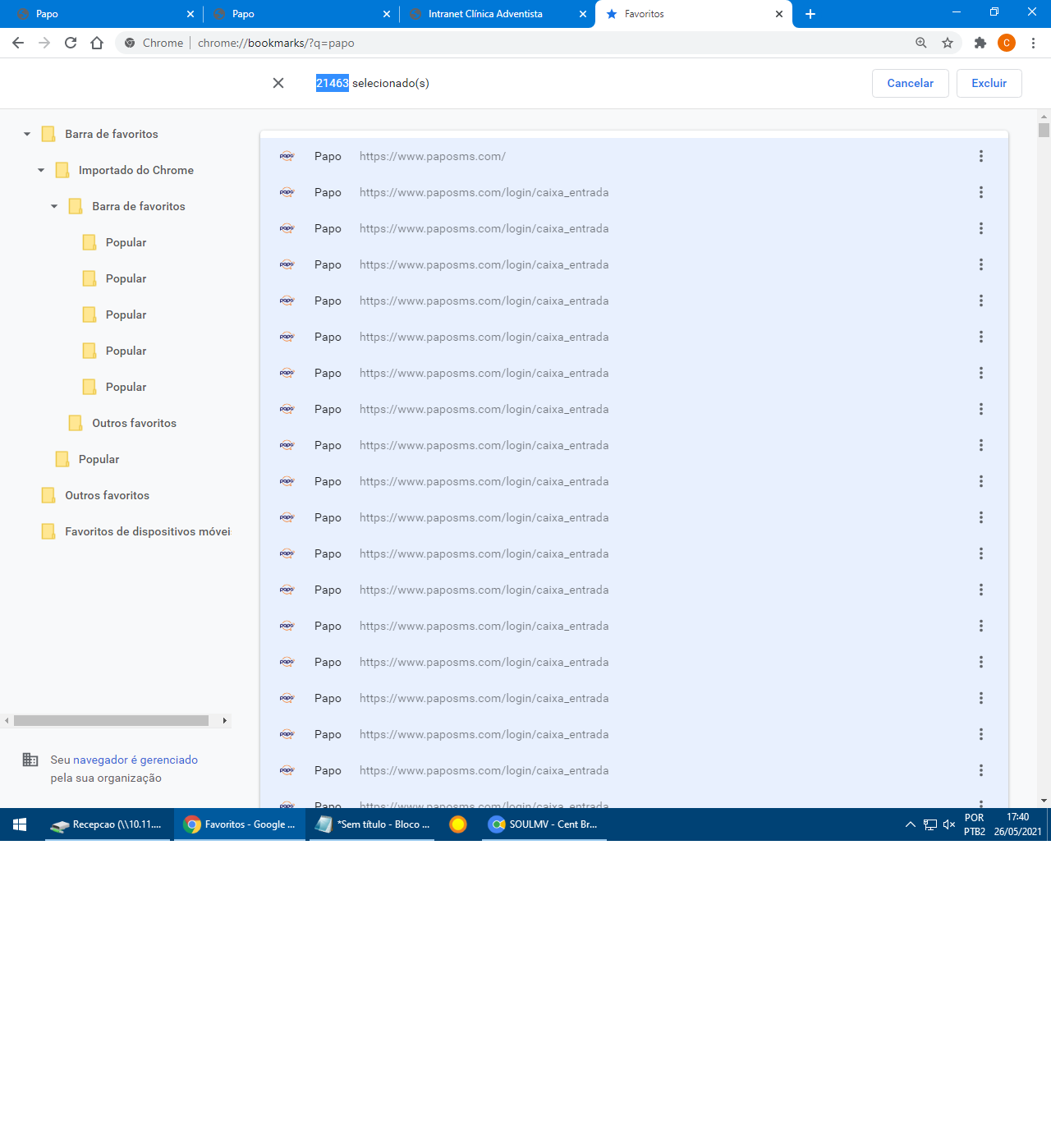Open the Windows Start menu
The height and width of the screenshot is (1148, 1051).
(21, 824)
